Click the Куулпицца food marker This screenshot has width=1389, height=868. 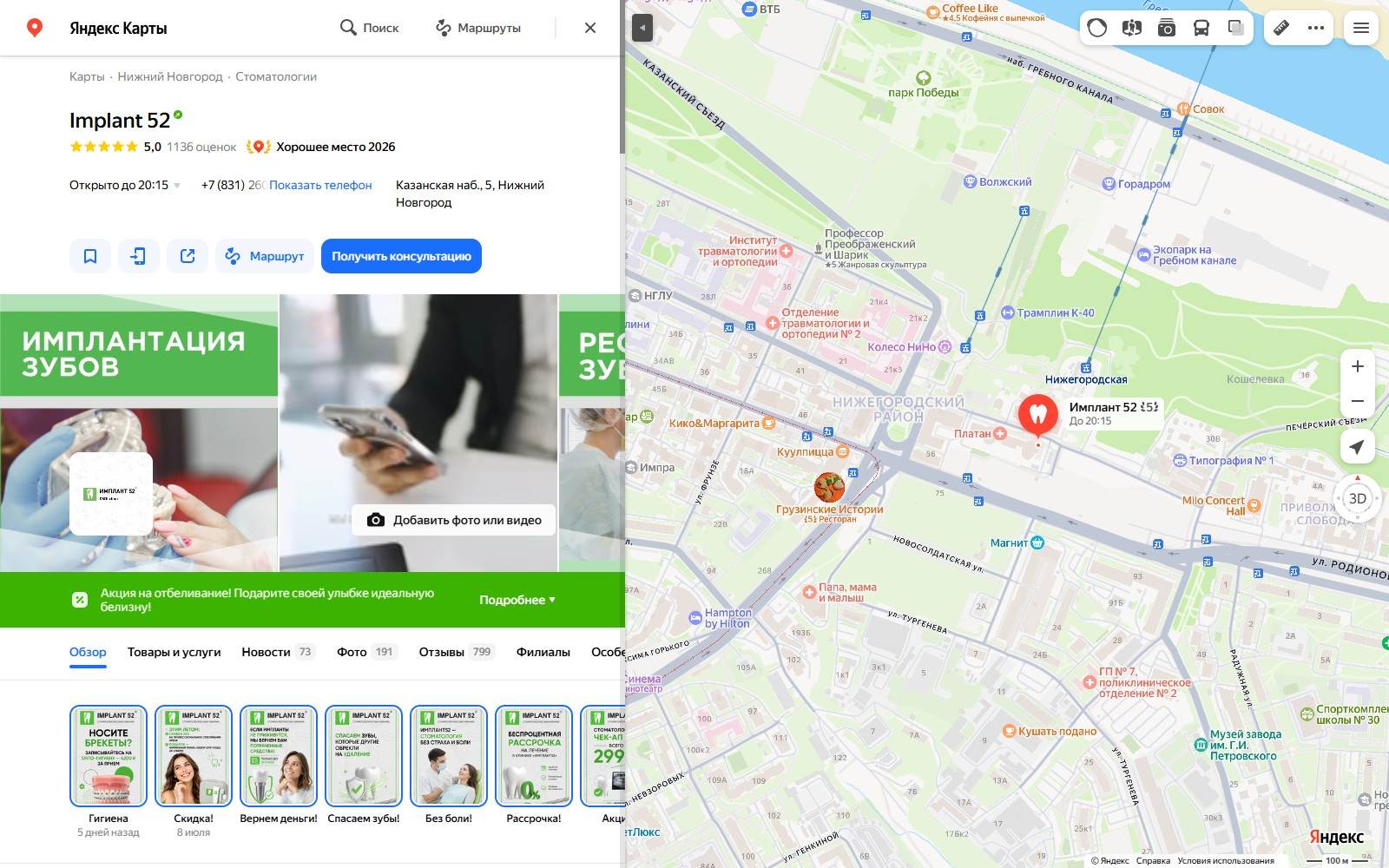843,451
